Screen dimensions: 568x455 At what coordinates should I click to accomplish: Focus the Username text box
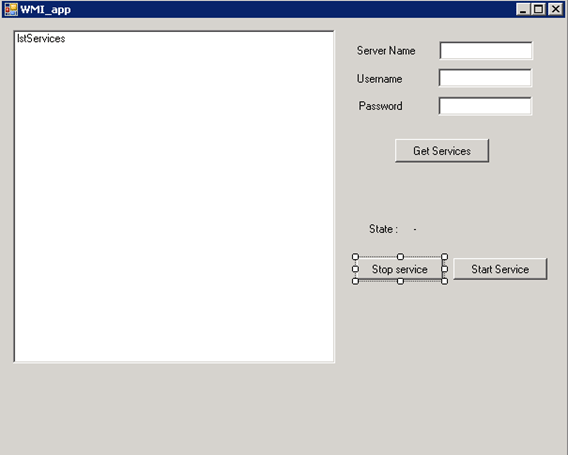[485, 78]
